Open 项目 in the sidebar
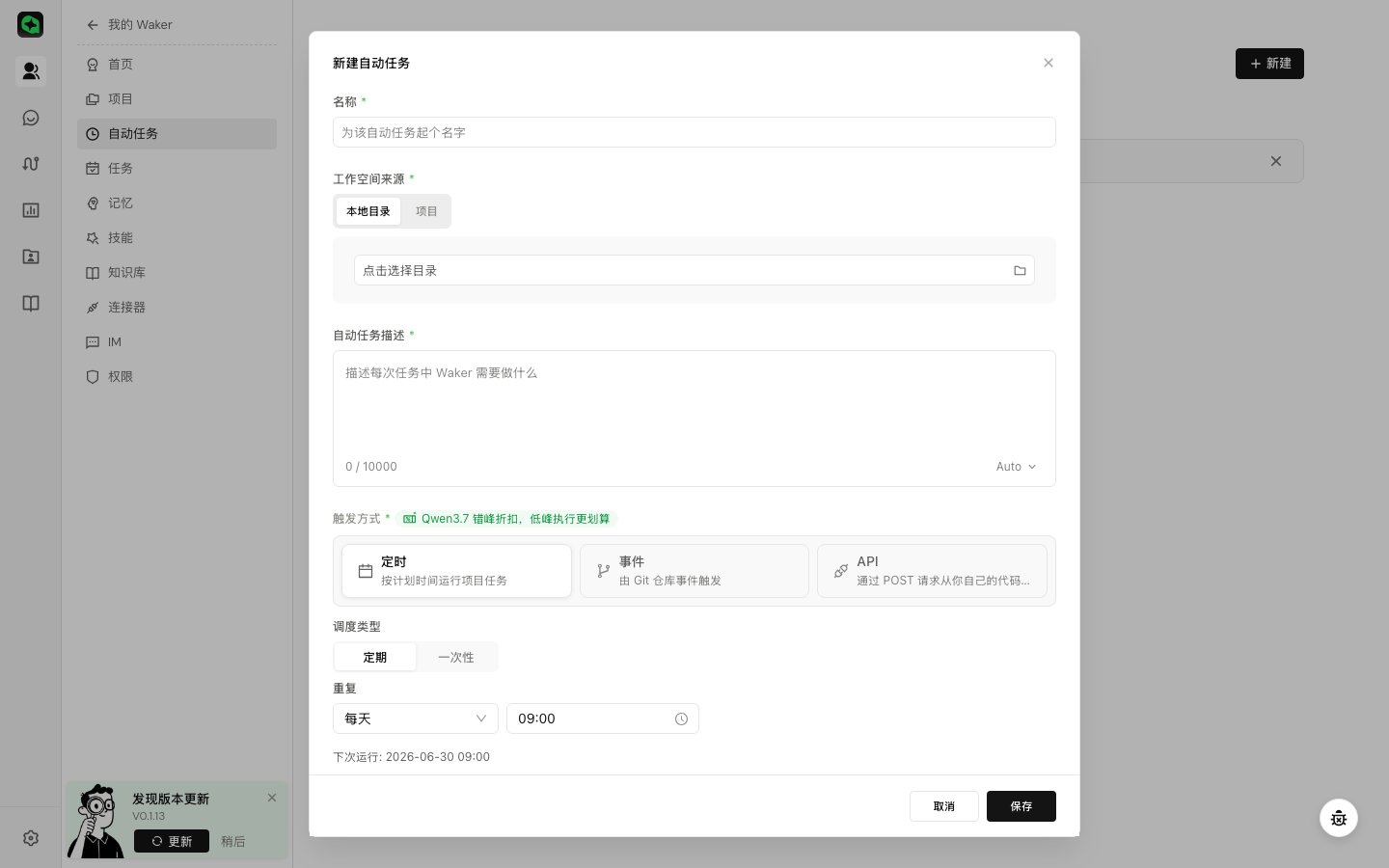Image resolution: width=1389 pixels, height=868 pixels. click(177, 99)
